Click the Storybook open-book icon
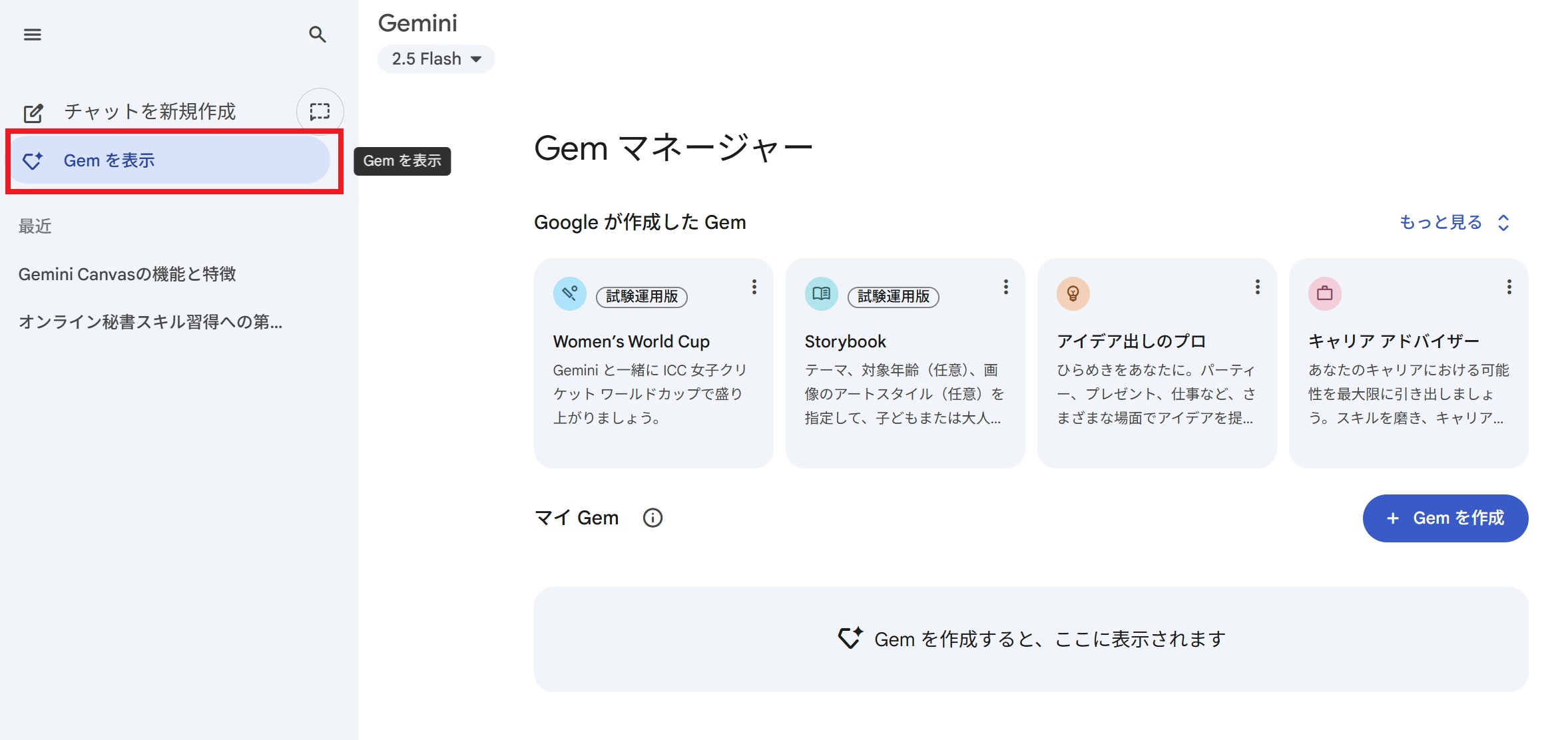Screen dimensions: 1568x740 click(x=822, y=293)
